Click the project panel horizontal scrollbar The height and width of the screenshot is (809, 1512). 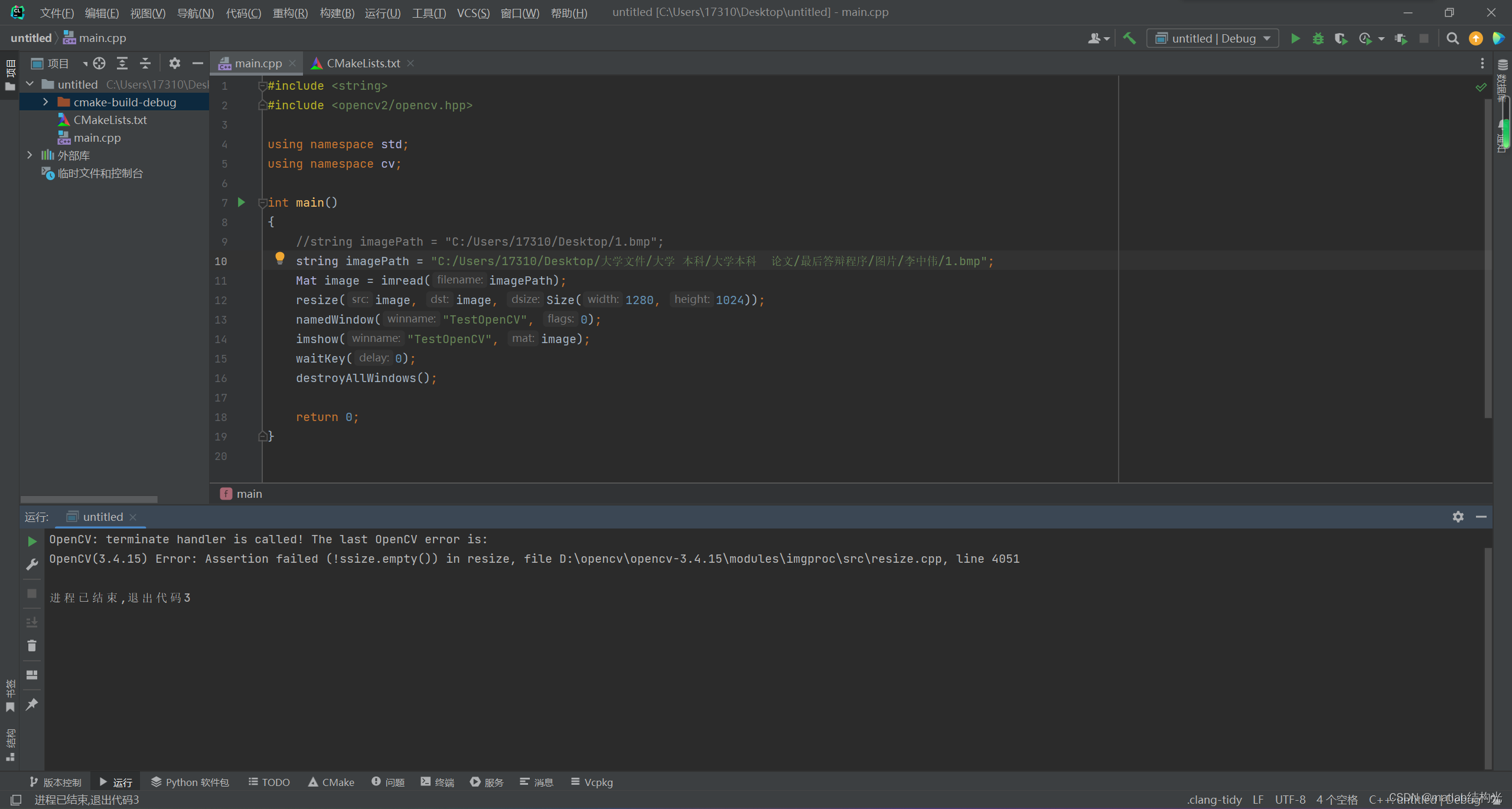(89, 499)
